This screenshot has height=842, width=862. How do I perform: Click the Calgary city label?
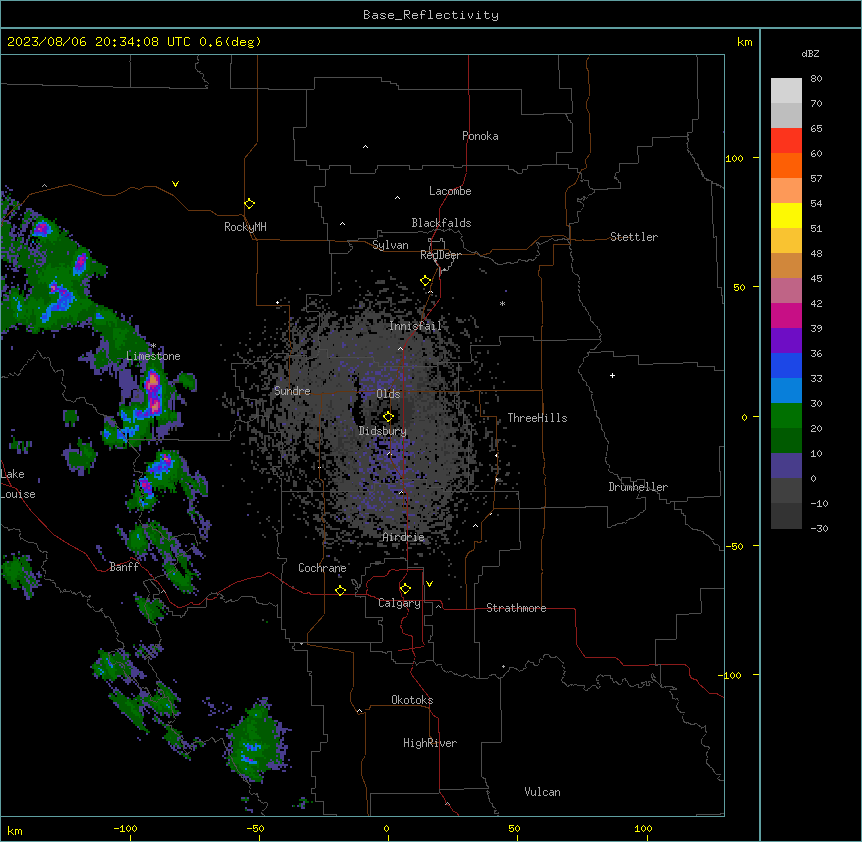399,603
